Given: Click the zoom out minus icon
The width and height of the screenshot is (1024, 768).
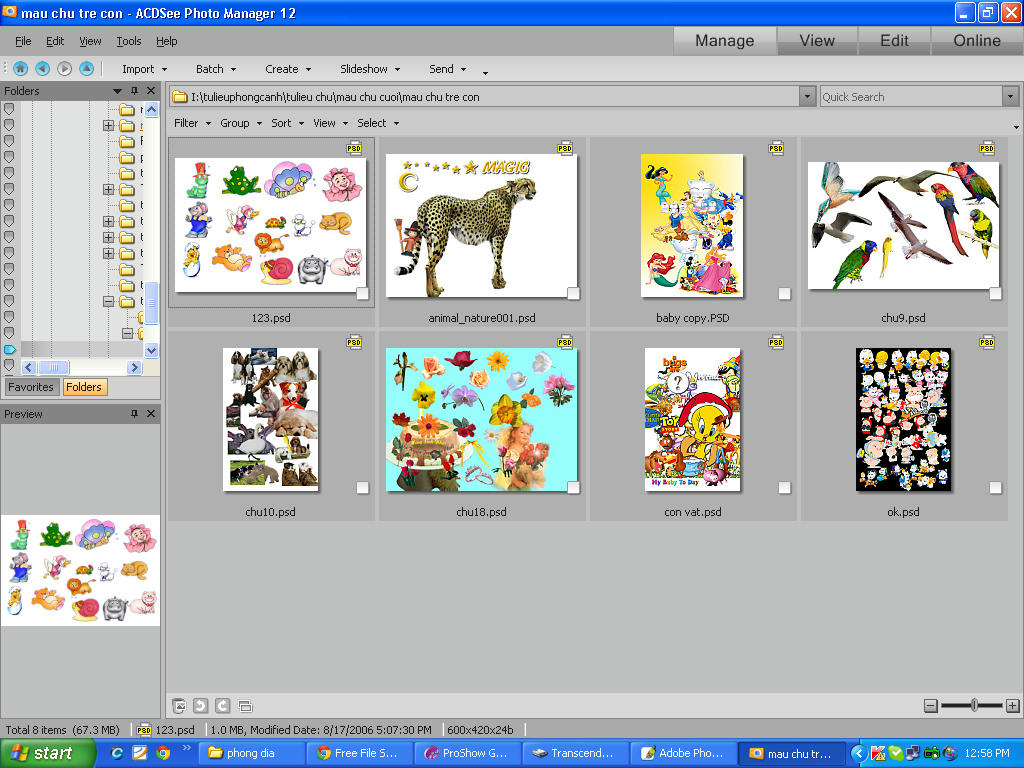Looking at the screenshot, I should (x=931, y=705).
